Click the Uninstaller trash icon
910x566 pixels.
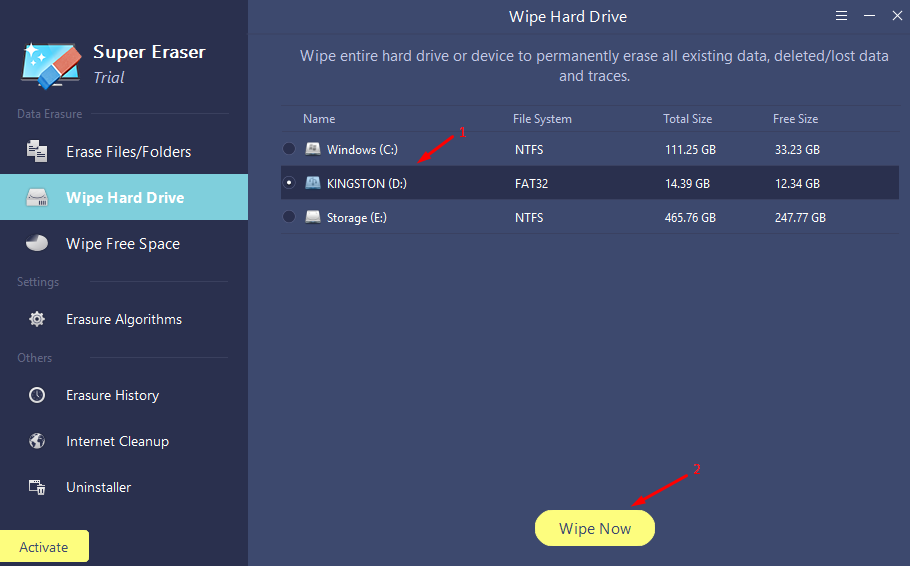[37, 487]
